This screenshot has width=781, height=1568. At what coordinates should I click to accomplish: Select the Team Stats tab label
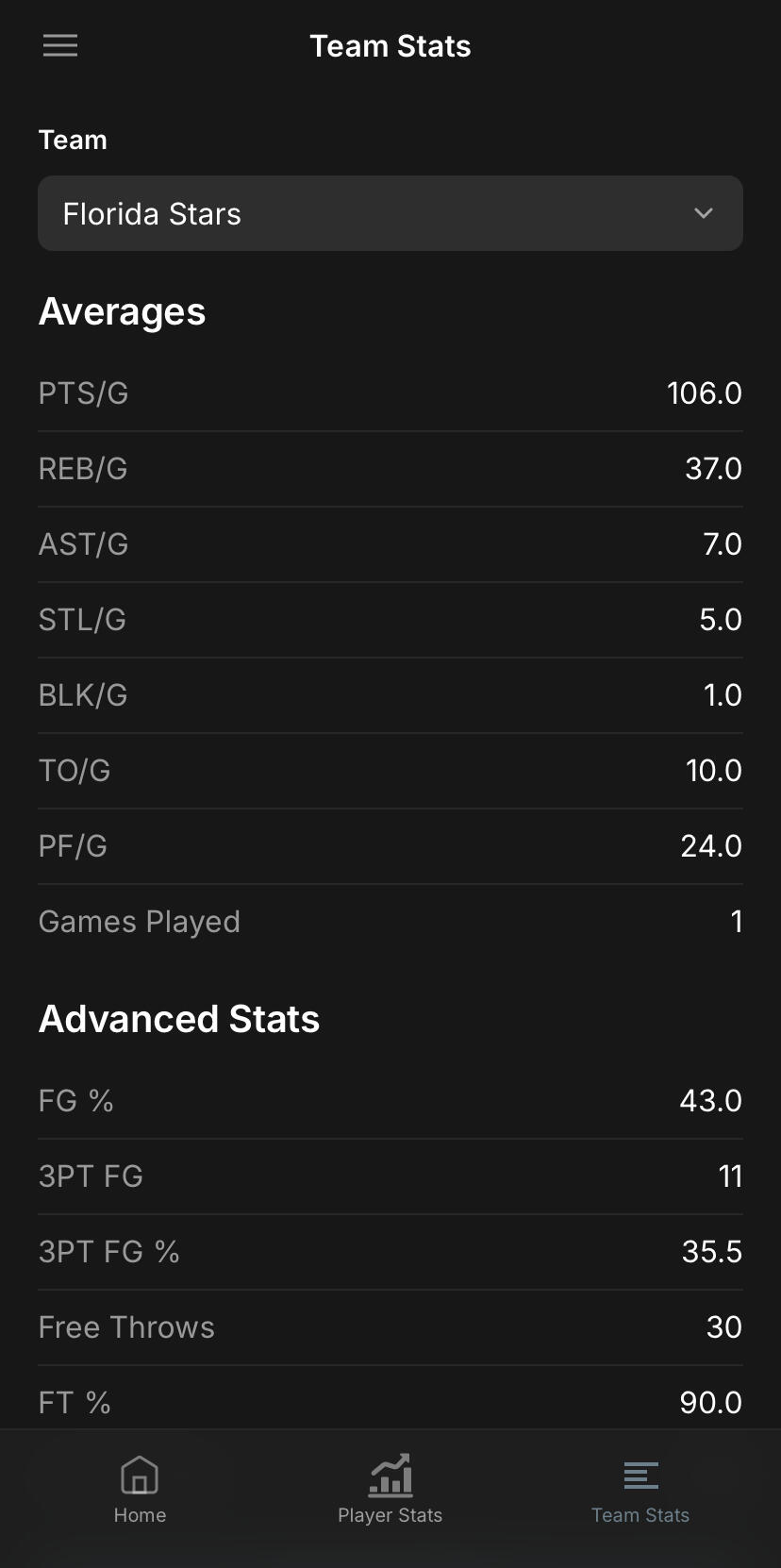point(640,1515)
